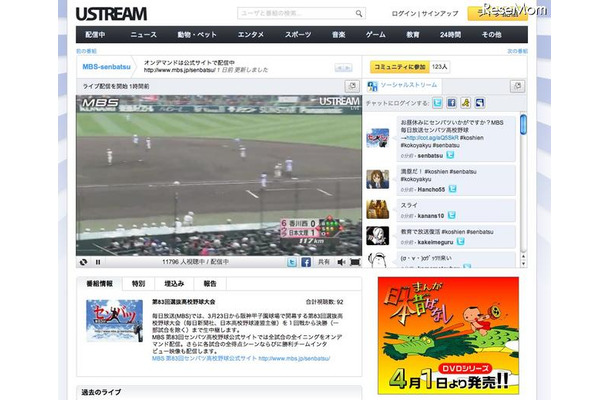Click the コミュニティに参加 button
The image size is (610, 400).
[x=400, y=67]
